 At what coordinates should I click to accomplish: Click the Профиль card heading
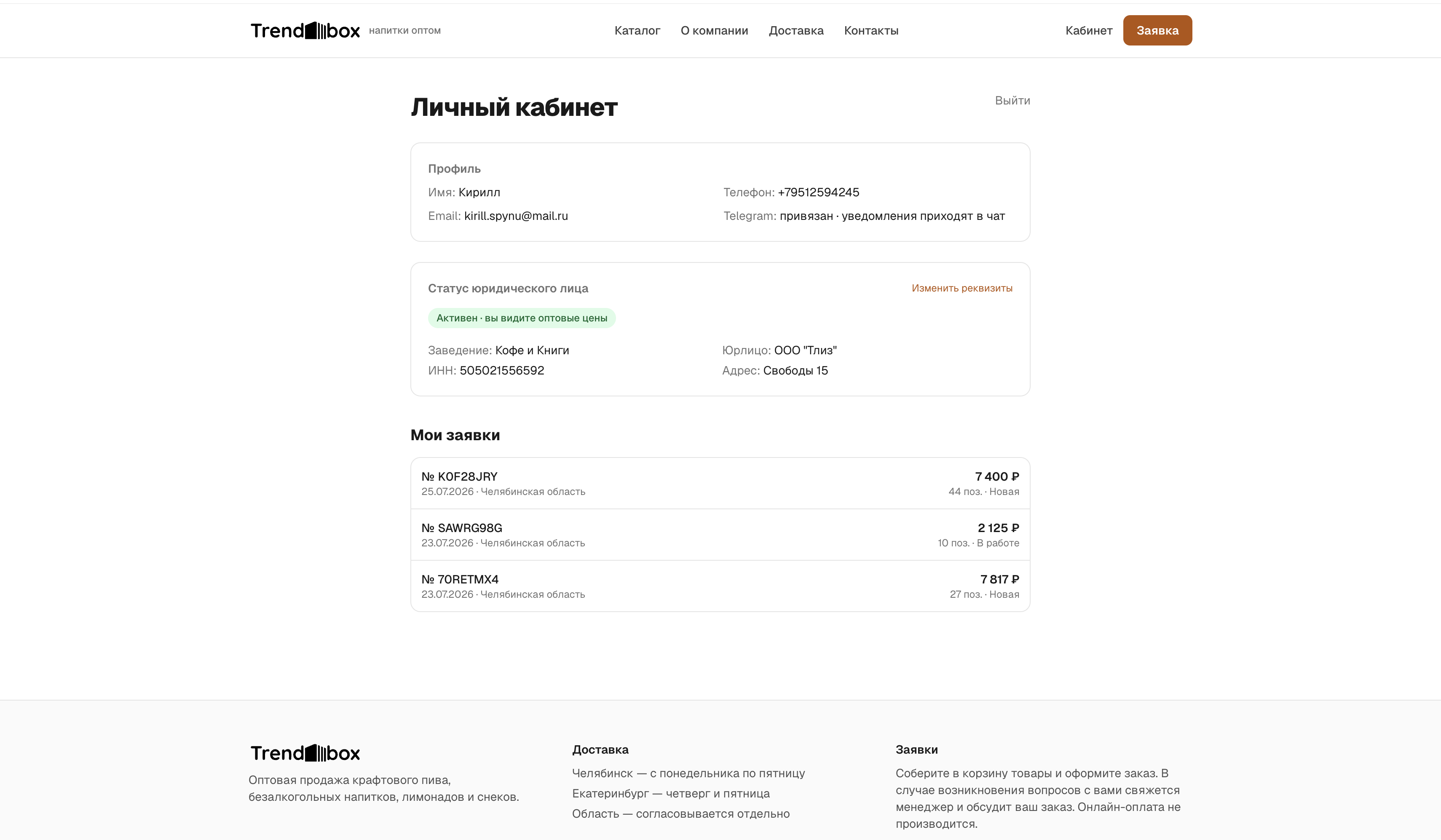point(454,169)
